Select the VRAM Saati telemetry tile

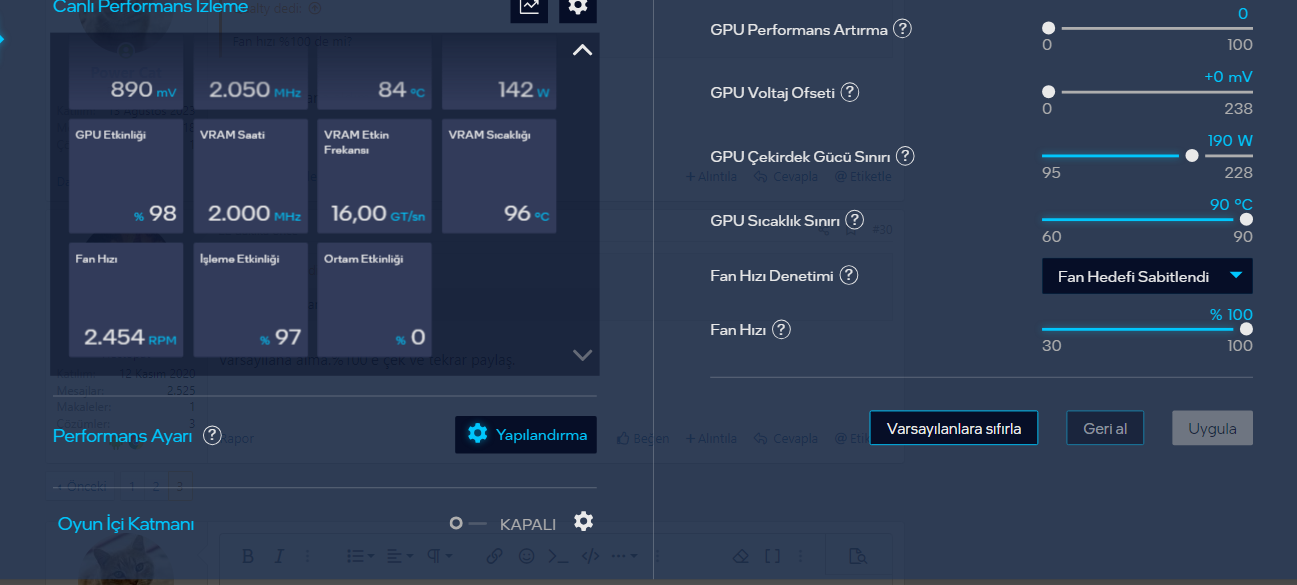point(250,176)
